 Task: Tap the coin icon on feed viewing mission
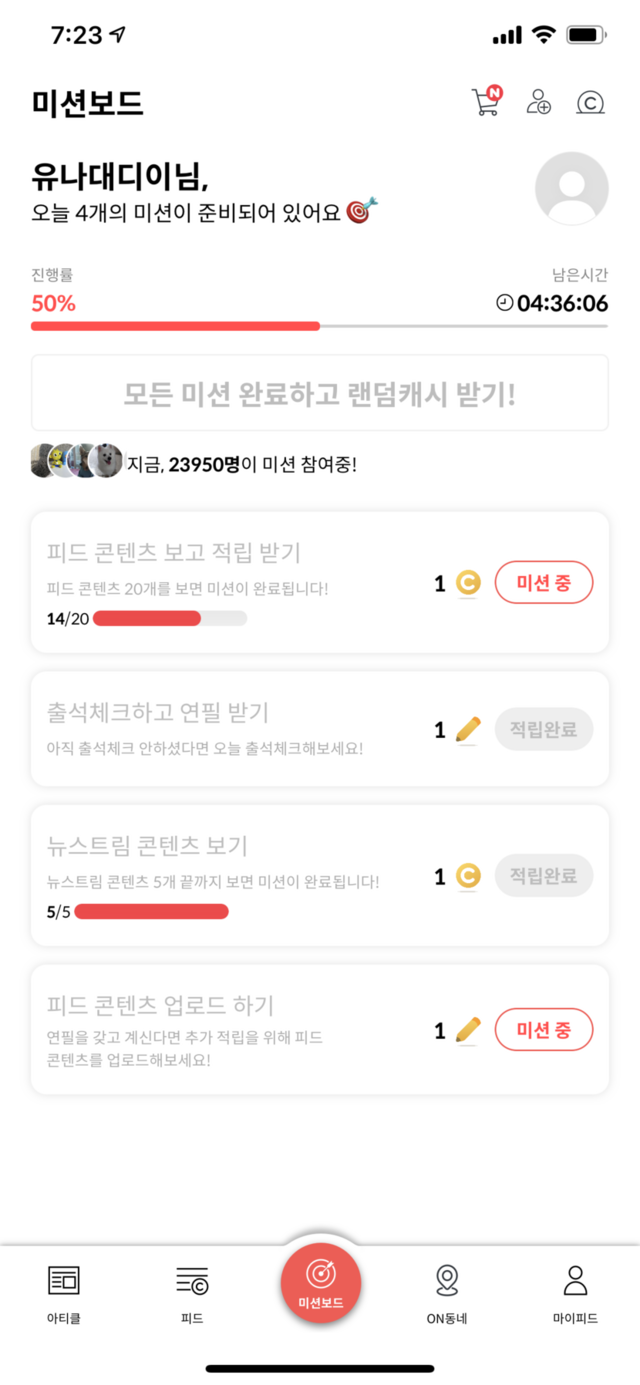point(468,583)
